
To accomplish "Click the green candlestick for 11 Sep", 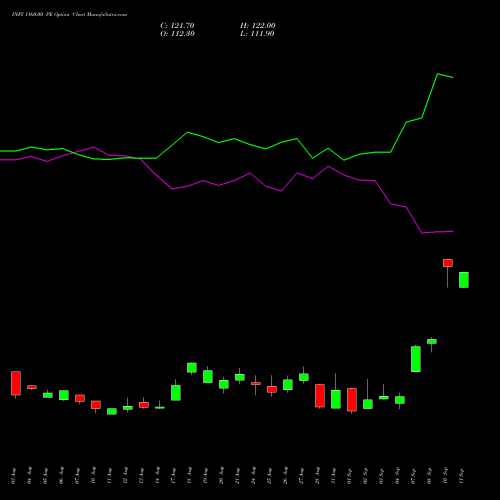I will click(464, 280).
